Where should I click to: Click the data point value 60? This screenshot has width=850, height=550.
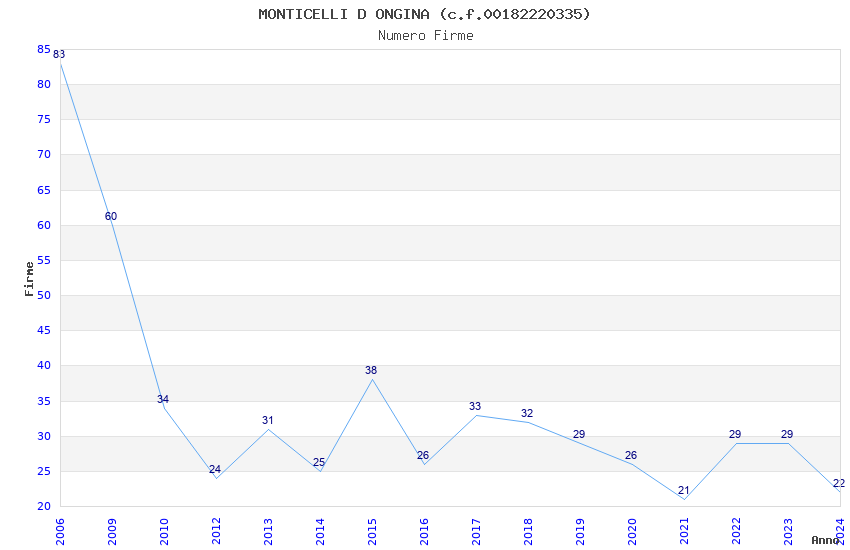tap(111, 216)
